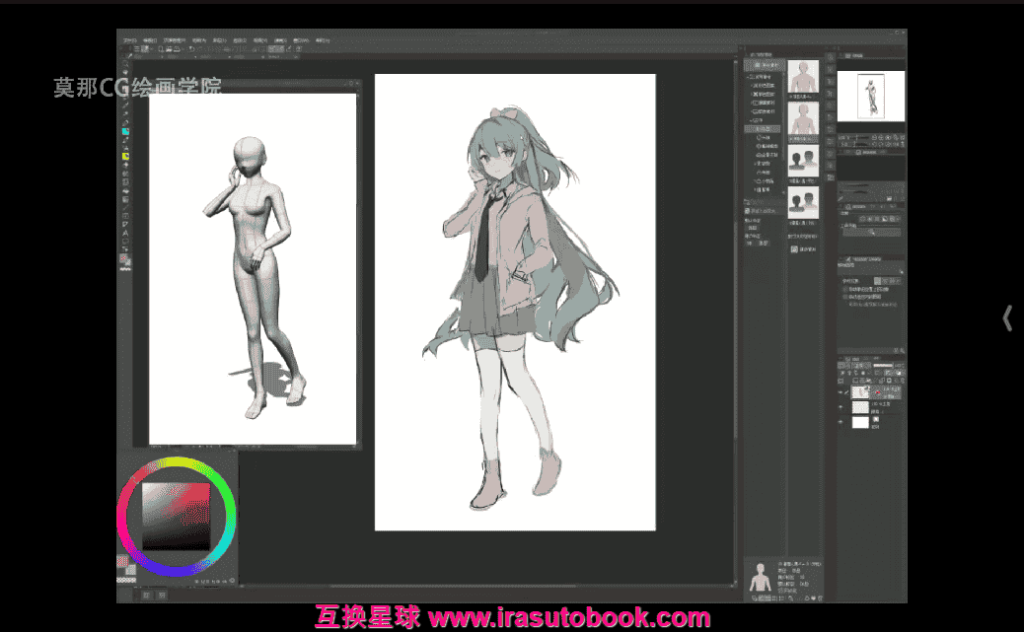Screen dimensions: 1024x632
Task: Adjust the layer opacity slider
Action: [x=883, y=366]
